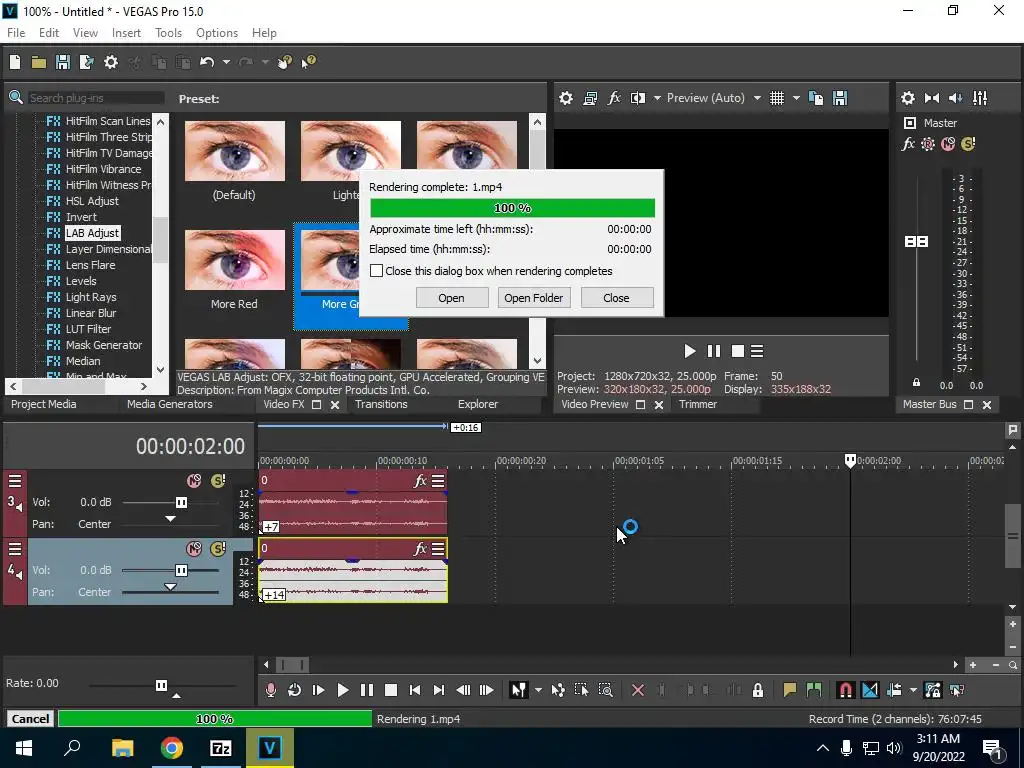
Task: Click the New project icon
Action: 15,62
